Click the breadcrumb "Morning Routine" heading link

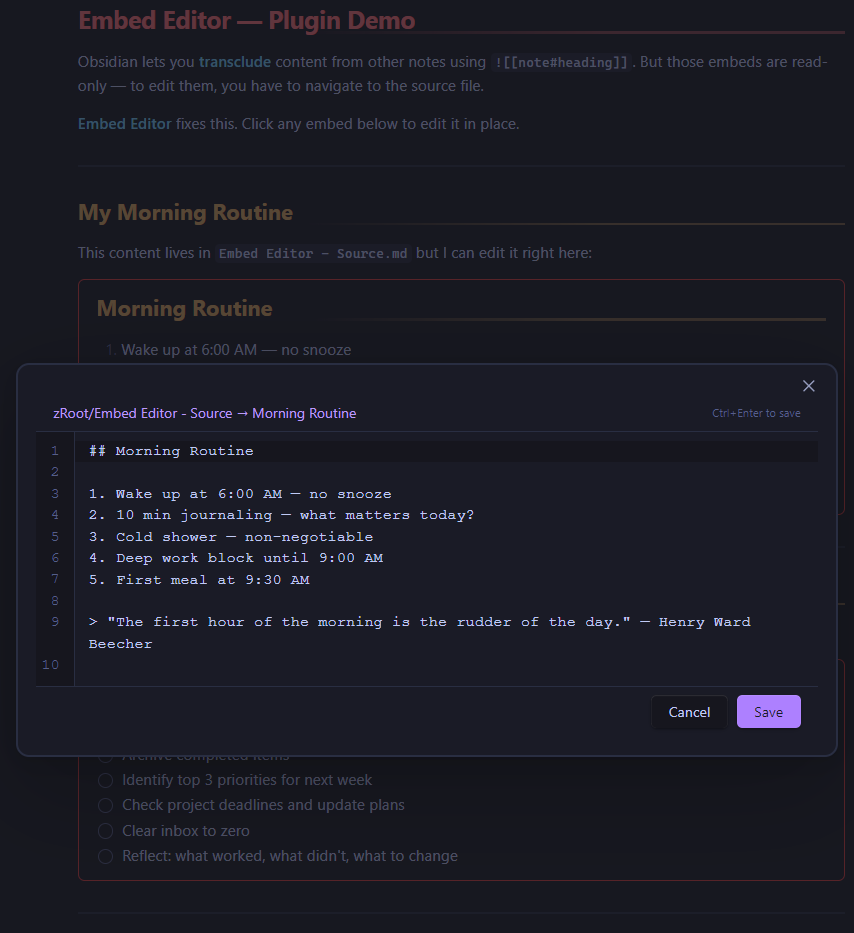306,413
